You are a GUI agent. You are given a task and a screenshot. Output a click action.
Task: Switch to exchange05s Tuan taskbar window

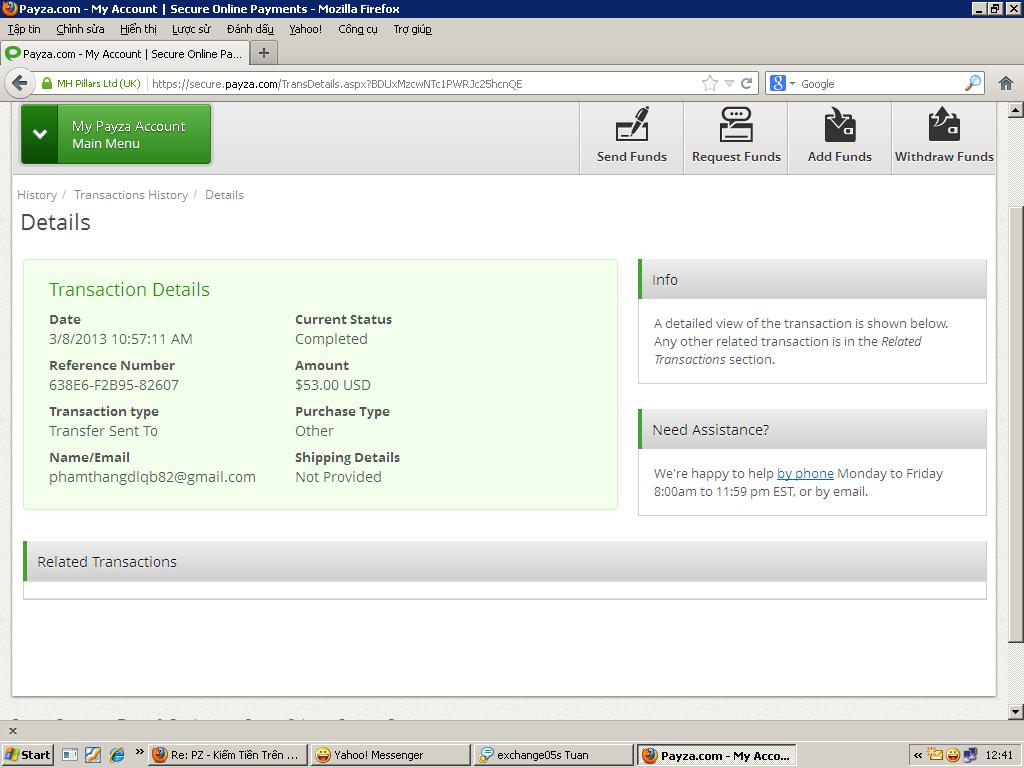click(553, 755)
